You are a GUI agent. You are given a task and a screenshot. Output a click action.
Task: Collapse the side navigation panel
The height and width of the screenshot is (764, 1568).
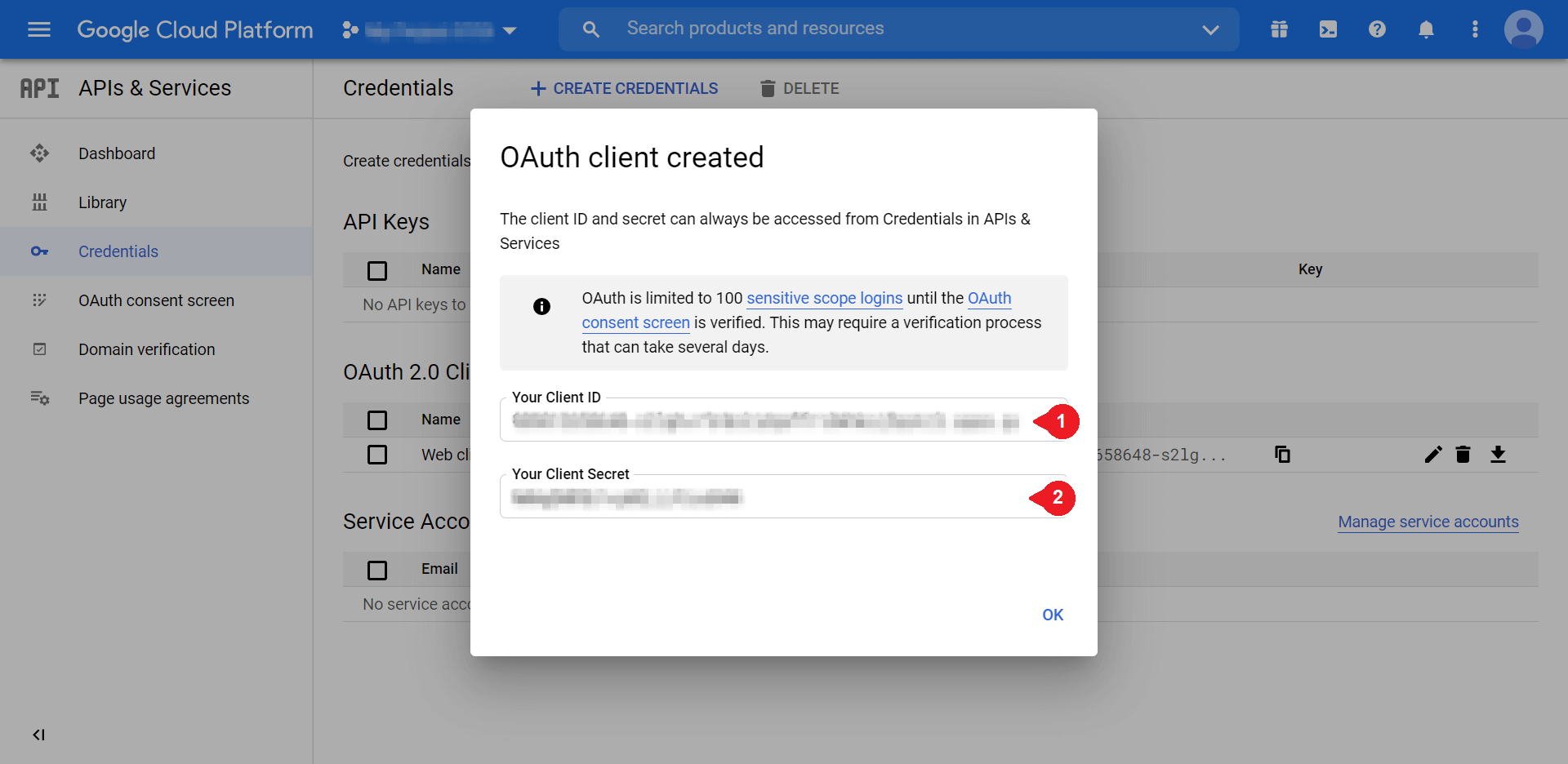pos(38,735)
